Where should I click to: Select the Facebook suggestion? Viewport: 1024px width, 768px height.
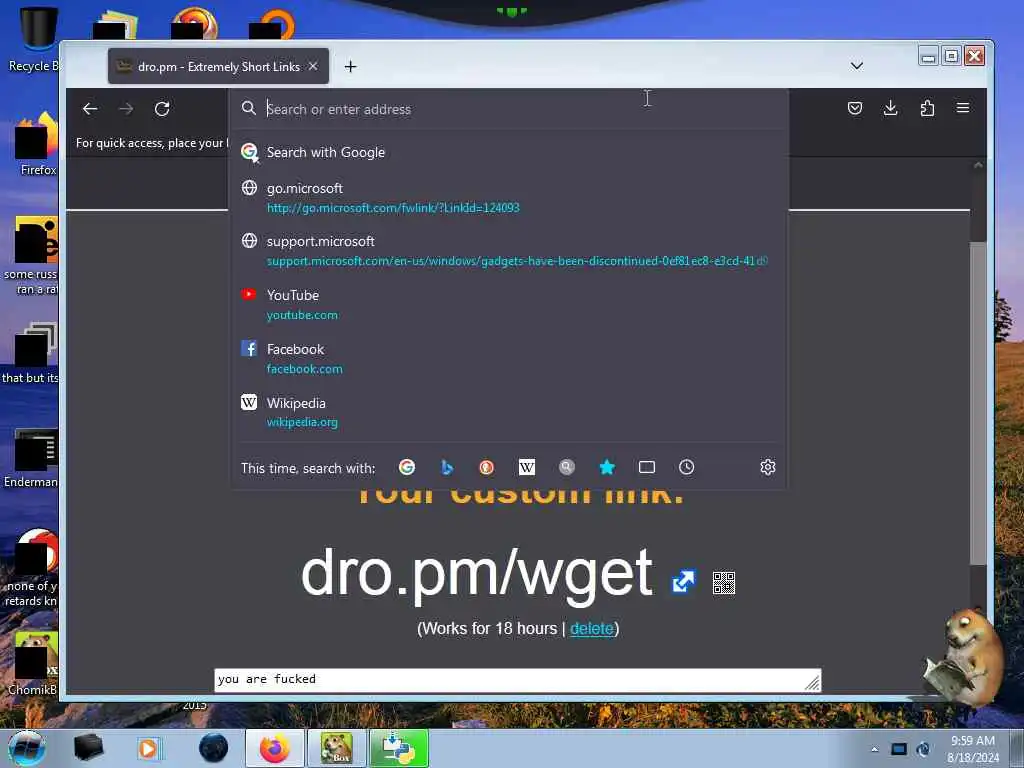click(508, 359)
